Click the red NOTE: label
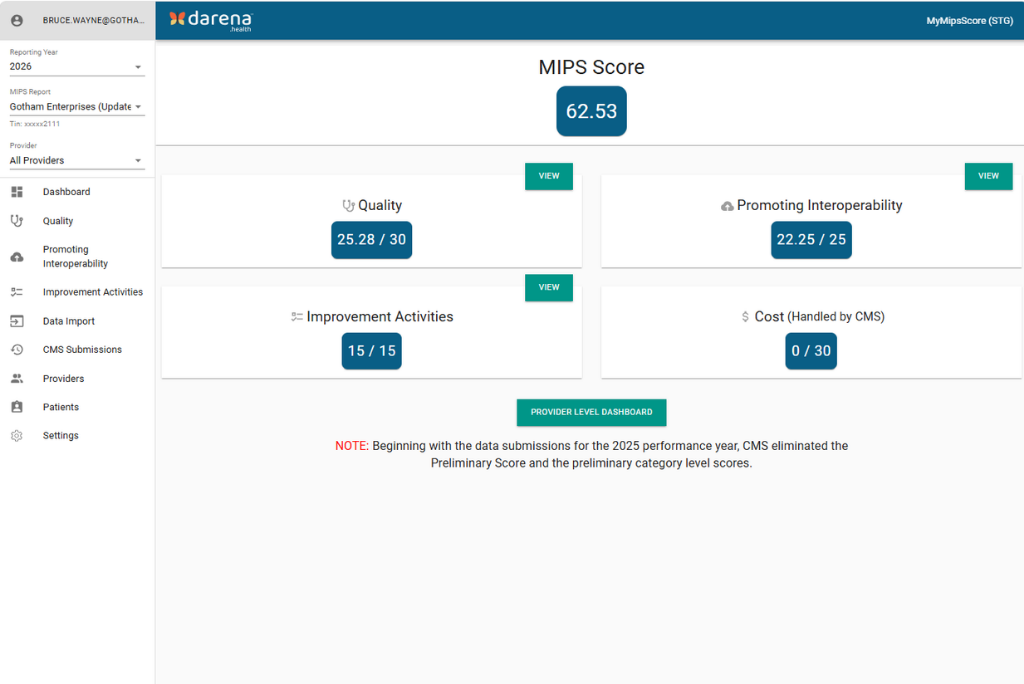The width and height of the screenshot is (1024, 684). (352, 446)
